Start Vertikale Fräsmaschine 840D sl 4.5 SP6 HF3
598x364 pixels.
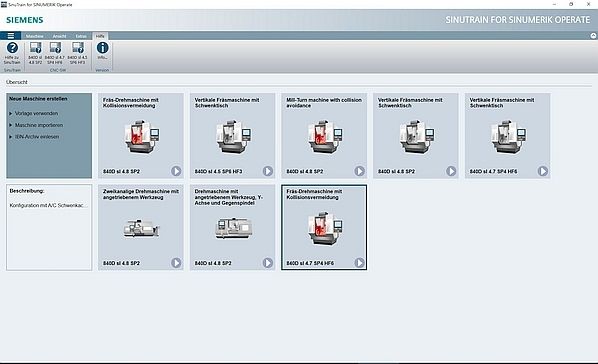[268, 171]
